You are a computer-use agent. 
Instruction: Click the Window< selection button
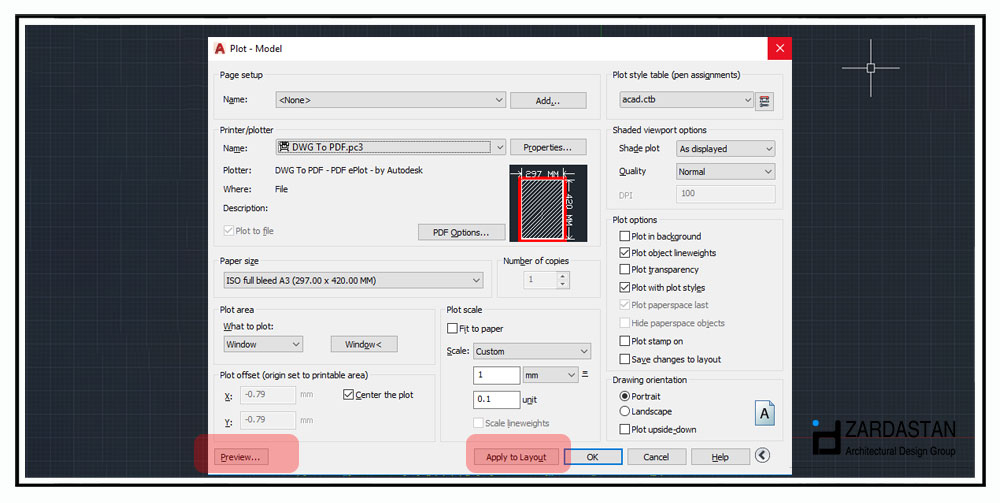pyautogui.click(x=370, y=344)
